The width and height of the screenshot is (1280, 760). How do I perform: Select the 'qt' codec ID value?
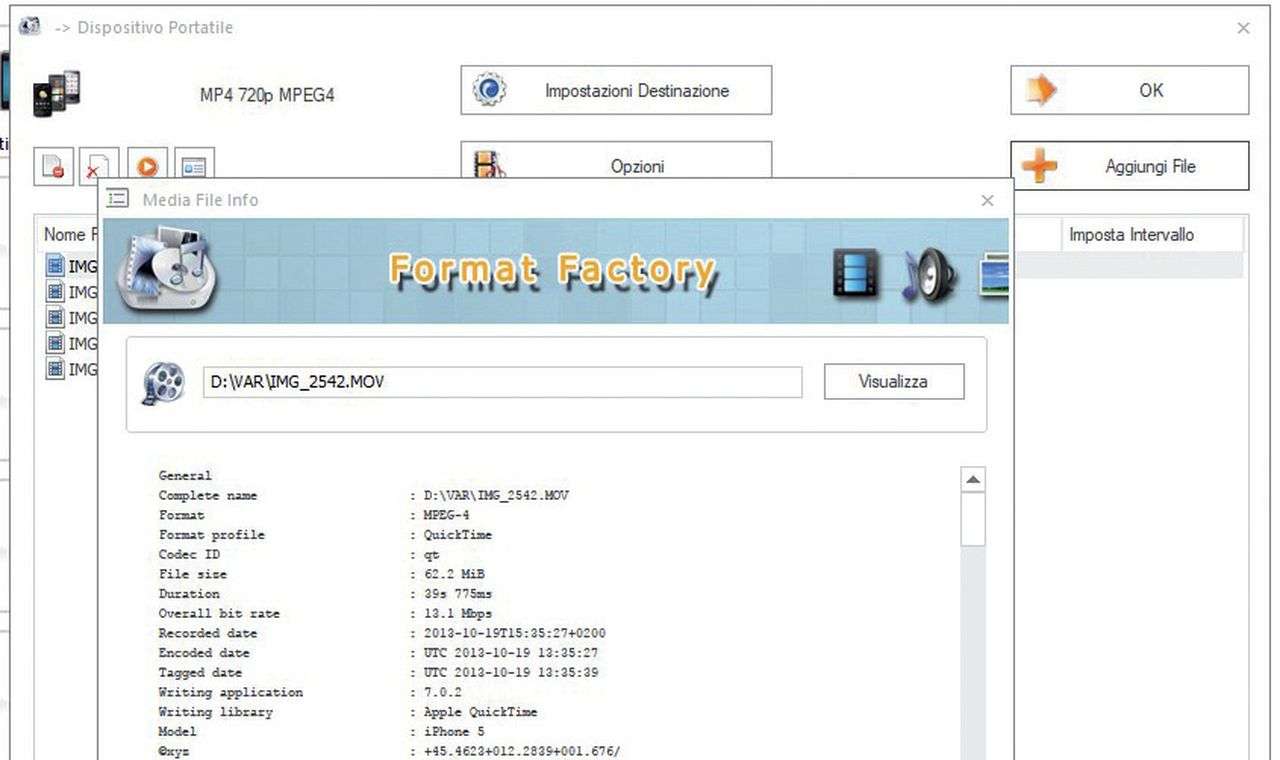coord(431,554)
